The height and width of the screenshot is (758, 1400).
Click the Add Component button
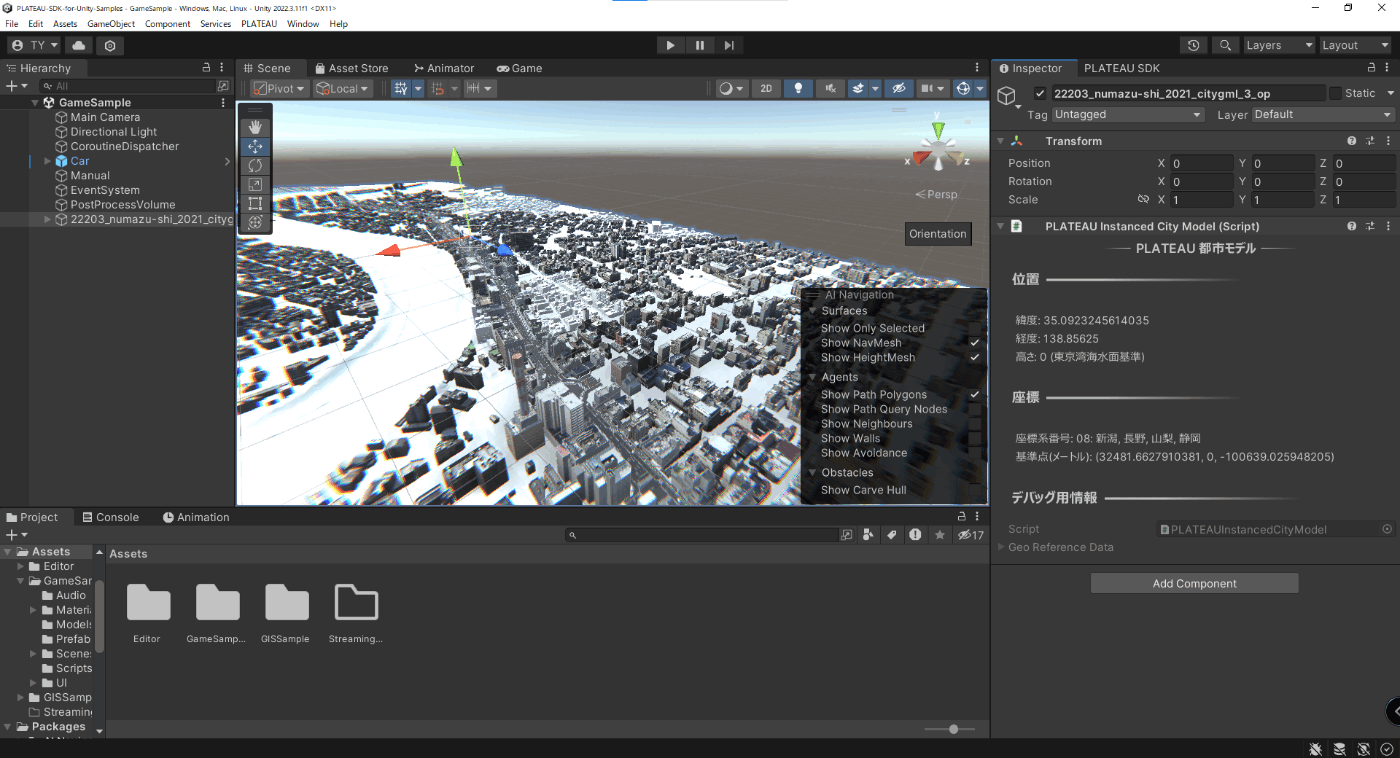(x=1194, y=583)
